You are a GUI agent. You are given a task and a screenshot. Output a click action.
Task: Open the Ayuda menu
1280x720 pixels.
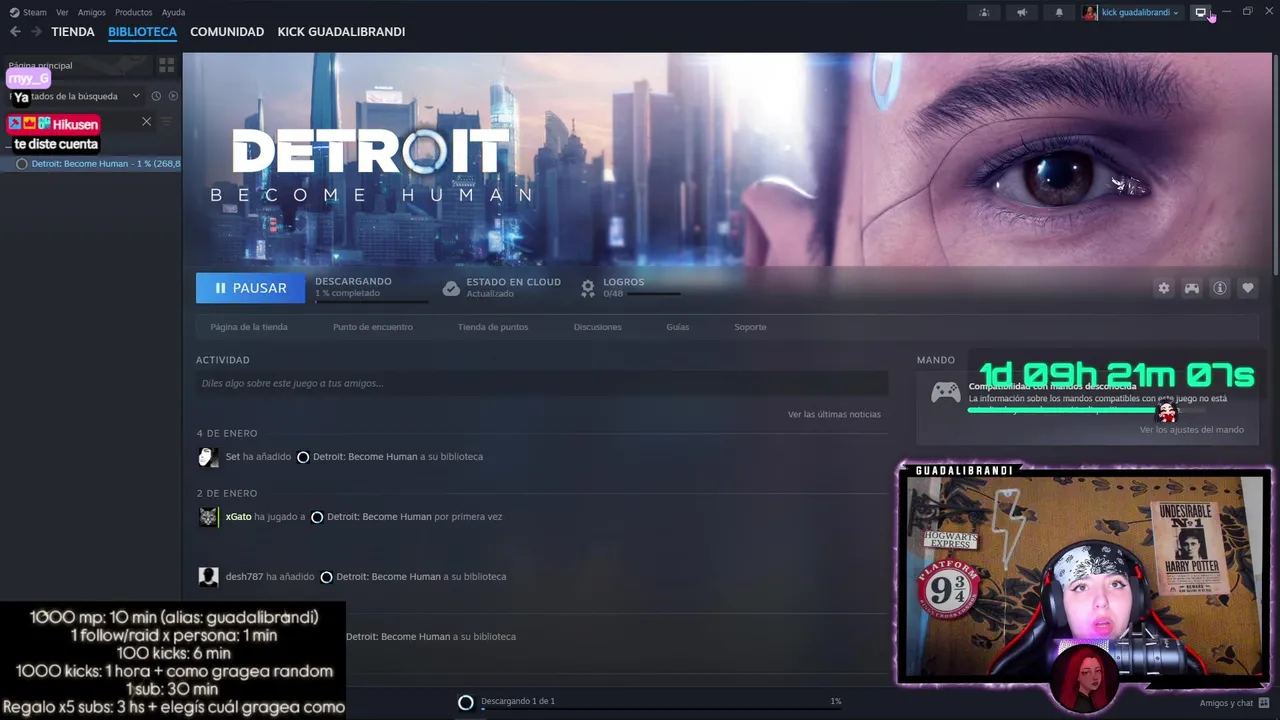pos(173,12)
